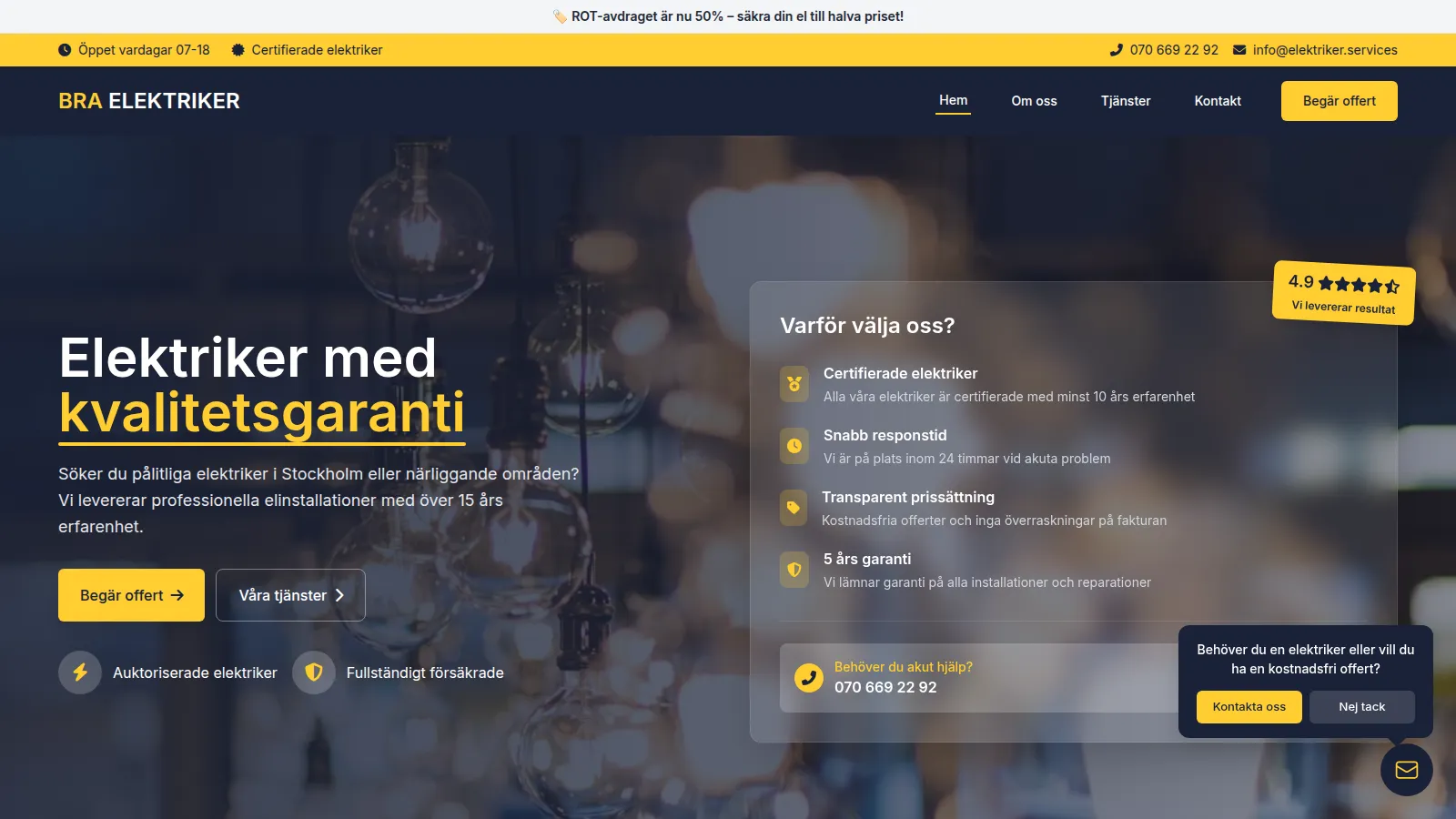Open the Hem navigation item
Image resolution: width=1456 pixels, height=819 pixels.
point(953,100)
